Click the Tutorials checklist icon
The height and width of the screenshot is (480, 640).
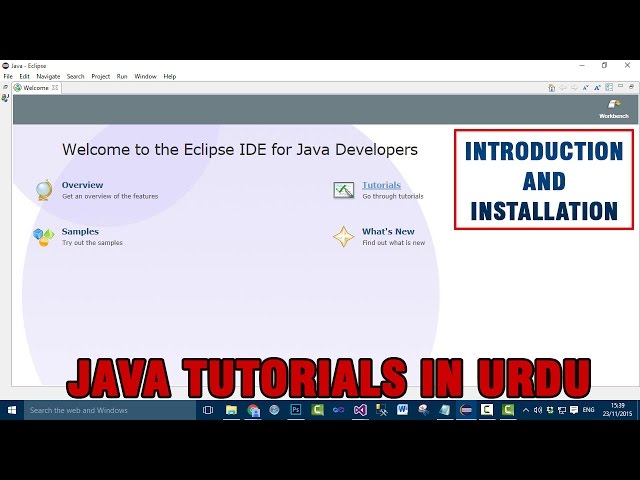344,190
